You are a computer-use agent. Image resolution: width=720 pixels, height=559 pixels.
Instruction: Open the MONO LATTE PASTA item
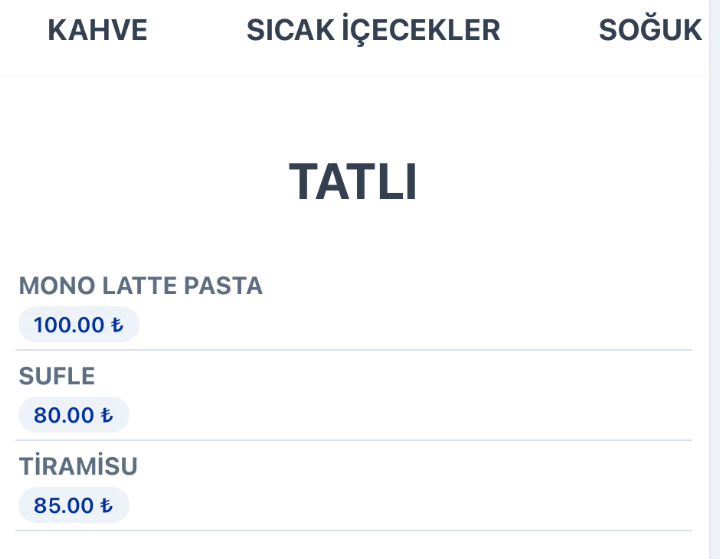pos(141,286)
